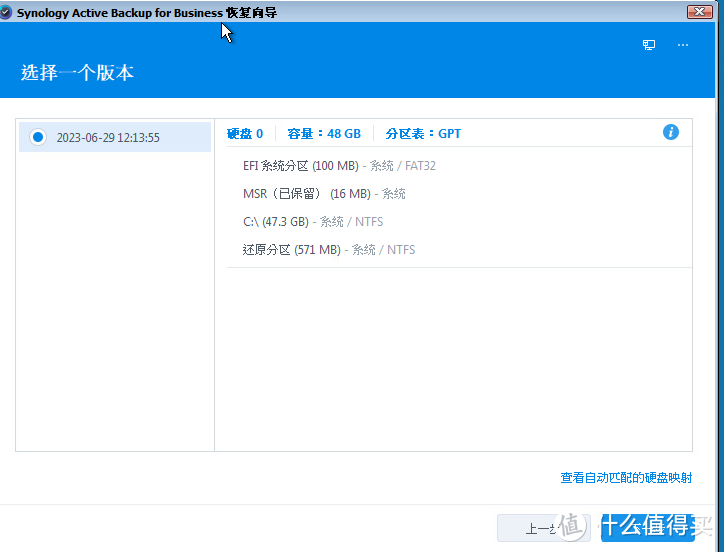
Task: Click the 硬盘 0 header label
Action: pyautogui.click(x=245, y=134)
